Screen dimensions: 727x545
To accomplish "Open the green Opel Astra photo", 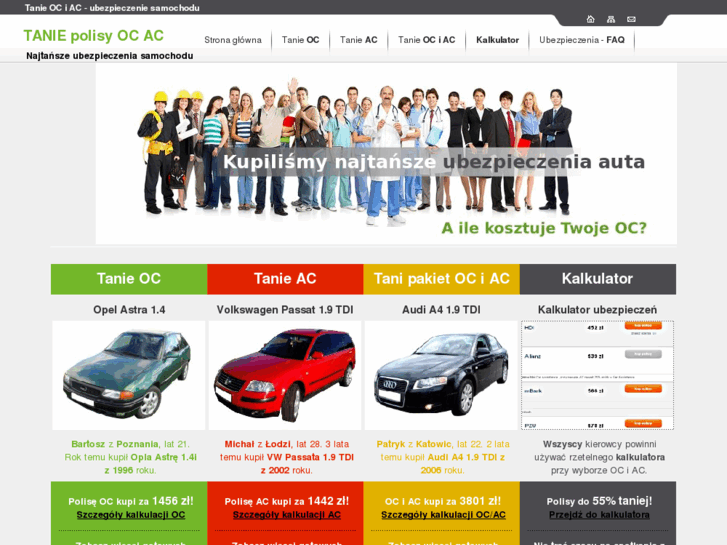I will click(x=129, y=375).
